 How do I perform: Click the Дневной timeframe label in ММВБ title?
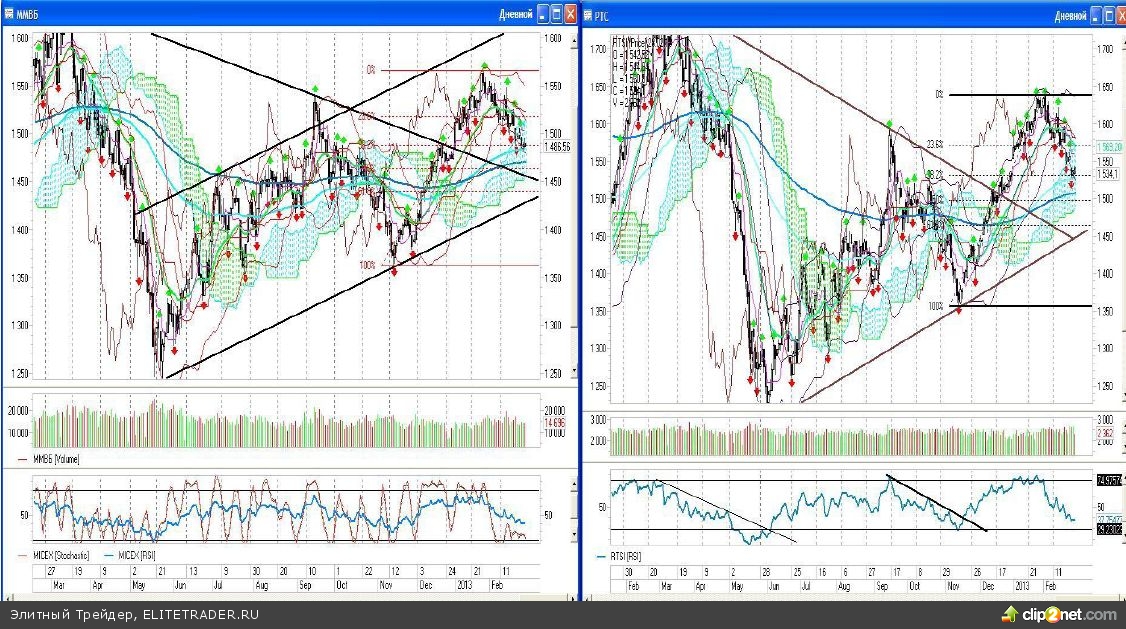pos(516,14)
